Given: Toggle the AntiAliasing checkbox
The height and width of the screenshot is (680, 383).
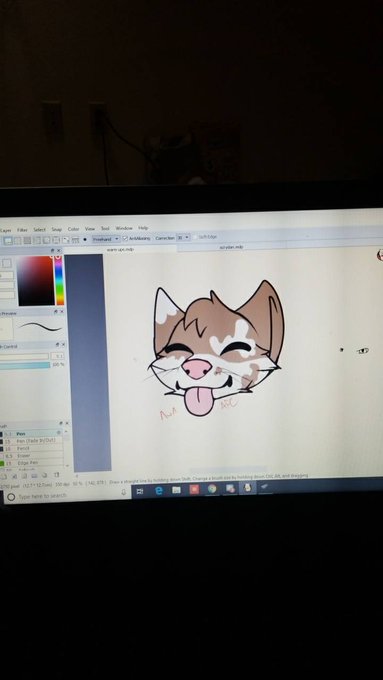Looking at the screenshot, I should (x=125, y=239).
